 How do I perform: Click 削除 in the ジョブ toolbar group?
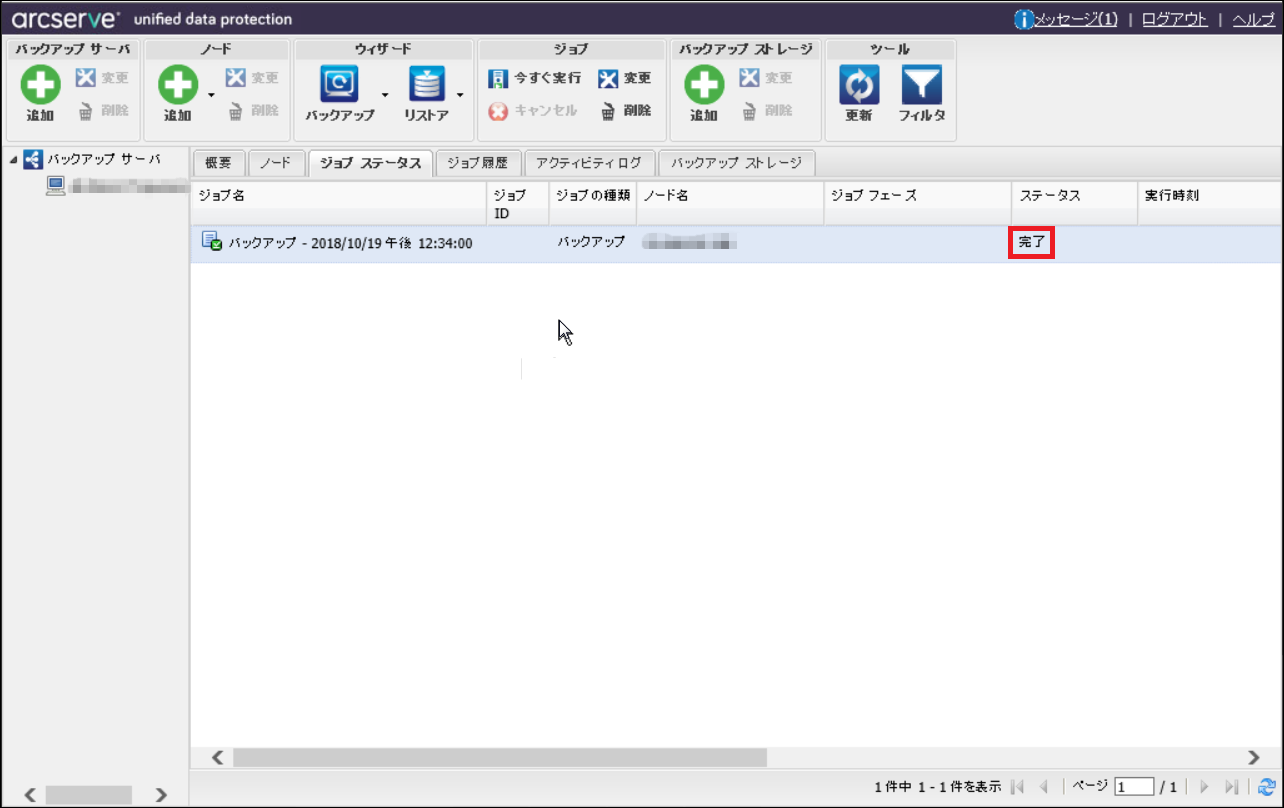tap(626, 111)
